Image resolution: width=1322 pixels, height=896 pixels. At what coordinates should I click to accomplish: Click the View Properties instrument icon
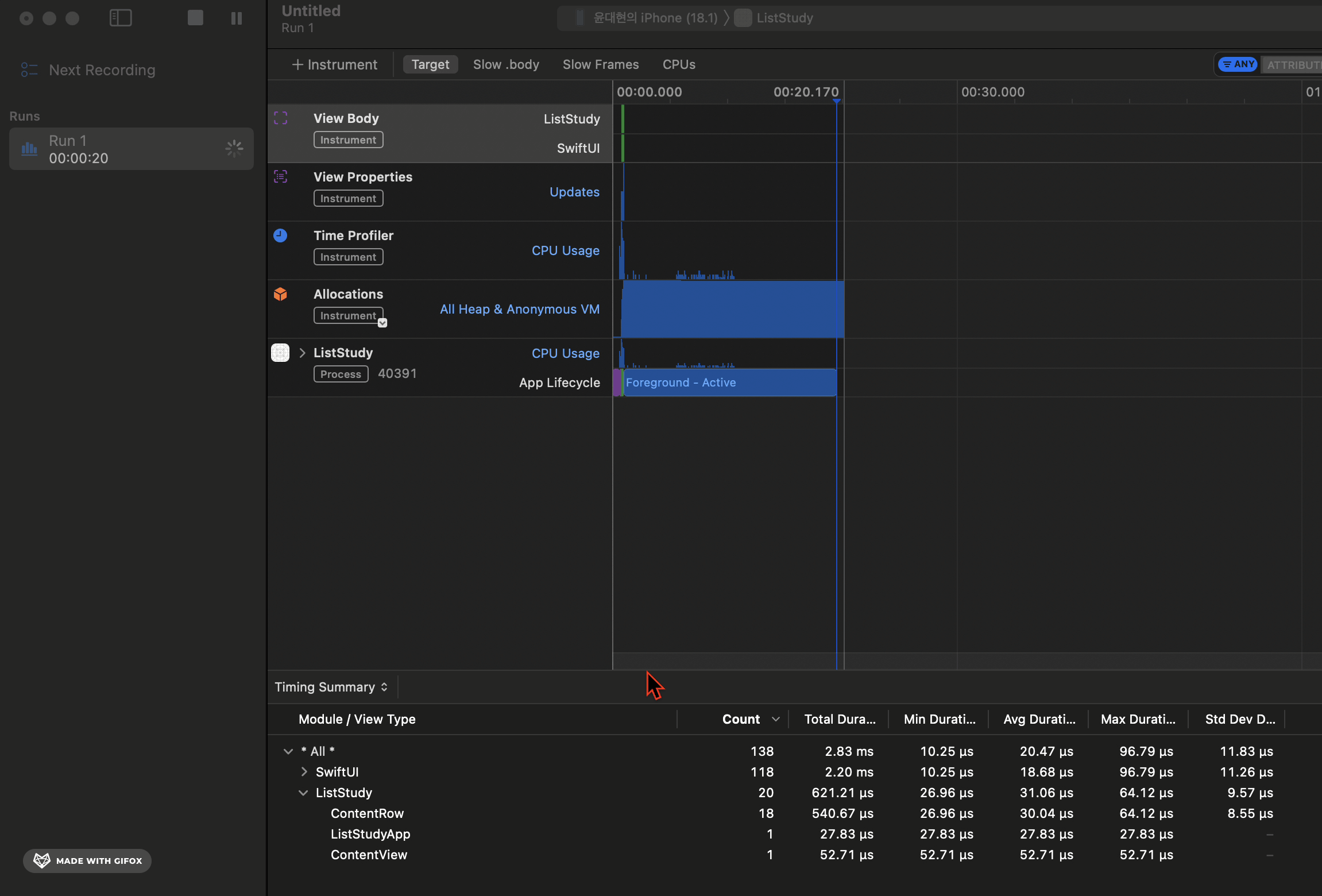click(x=280, y=177)
